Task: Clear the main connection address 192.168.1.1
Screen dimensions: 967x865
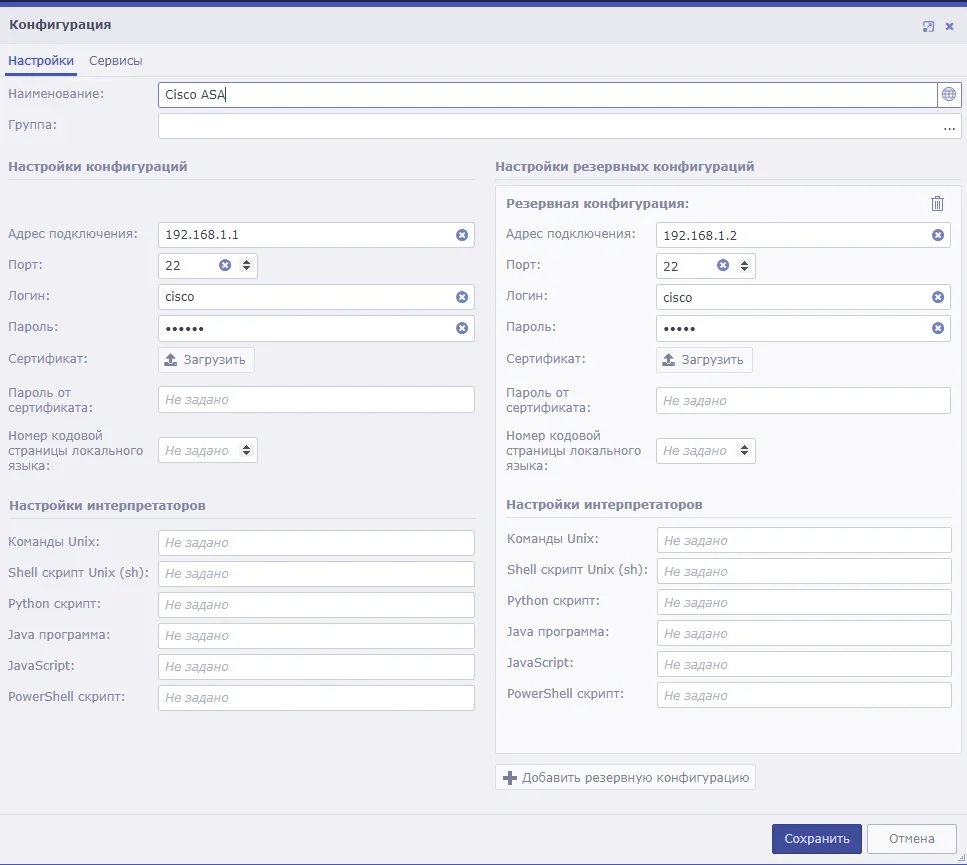Action: [x=462, y=235]
